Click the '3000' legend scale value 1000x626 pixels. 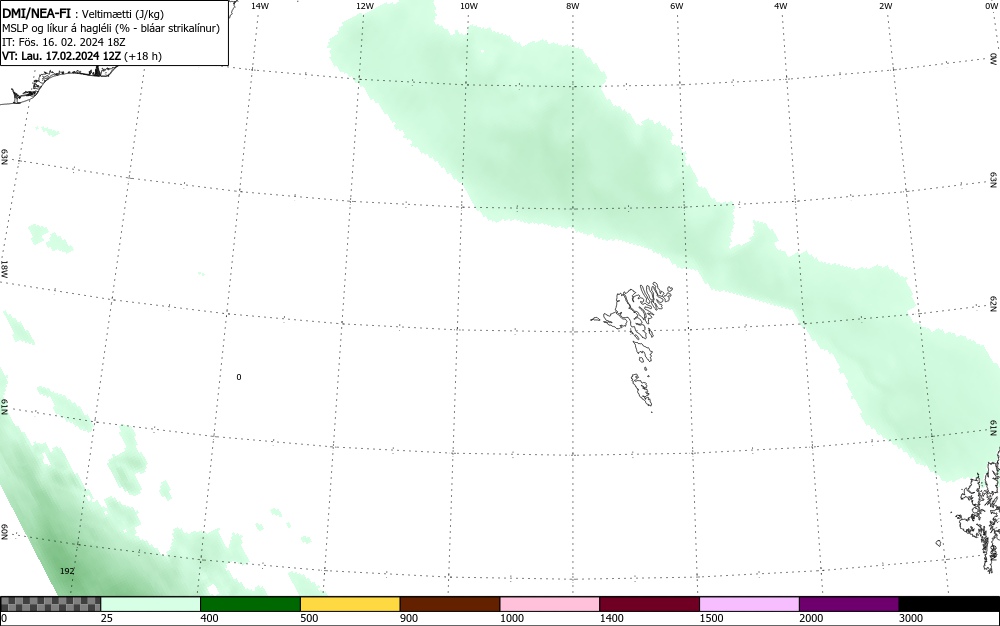[x=911, y=618]
